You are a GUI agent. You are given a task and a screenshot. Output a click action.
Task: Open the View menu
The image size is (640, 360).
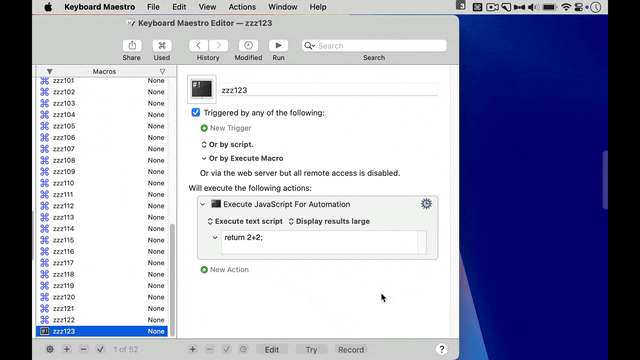tap(207, 7)
